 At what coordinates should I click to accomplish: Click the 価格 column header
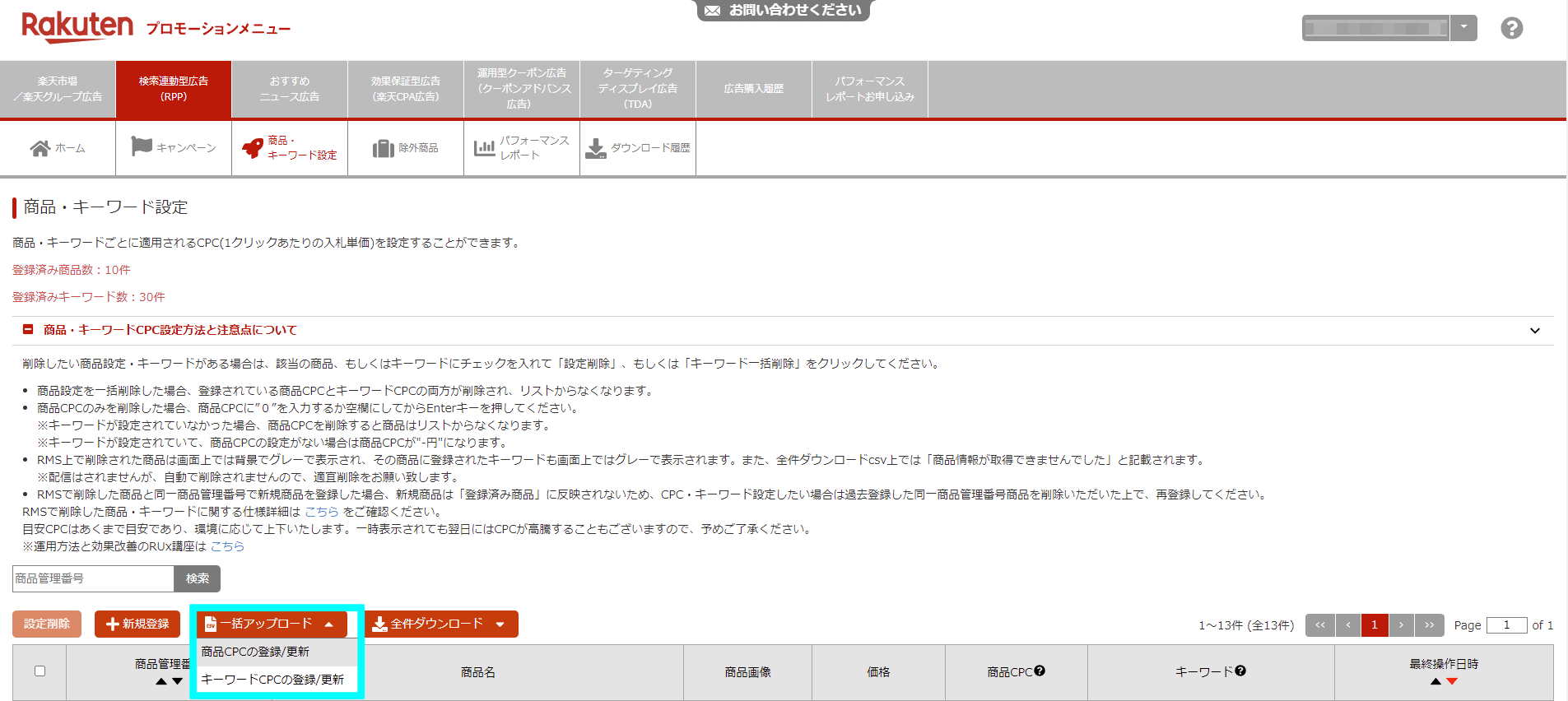[878, 672]
